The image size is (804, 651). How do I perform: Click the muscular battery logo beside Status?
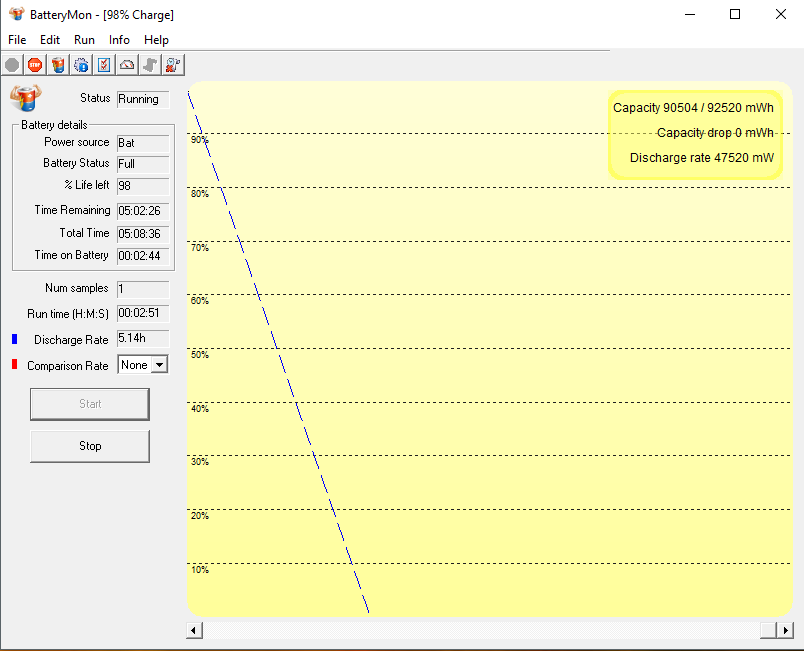25,98
